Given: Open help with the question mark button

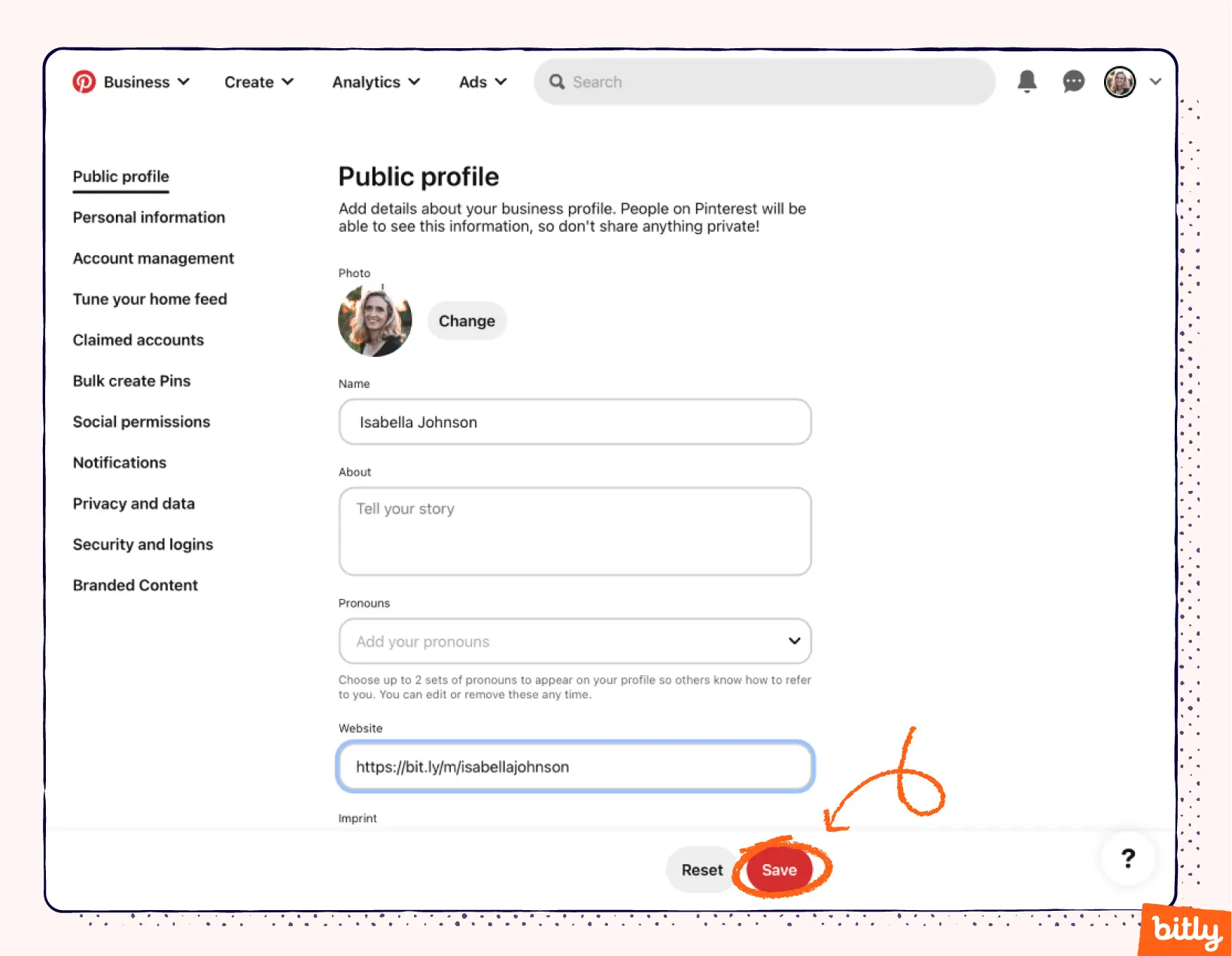Looking at the screenshot, I should [x=1127, y=858].
